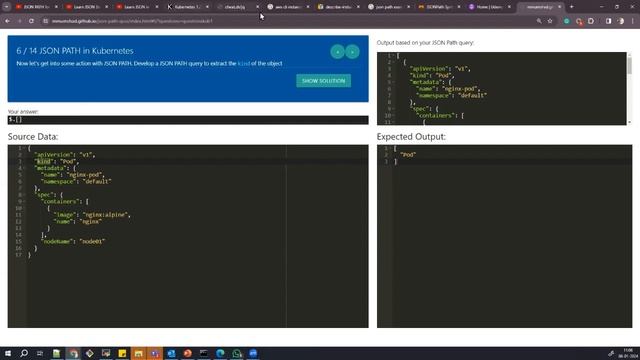This screenshot has width=640, height=360.
Task: Toggle the browser side panel icon
Action: tap(608, 21)
